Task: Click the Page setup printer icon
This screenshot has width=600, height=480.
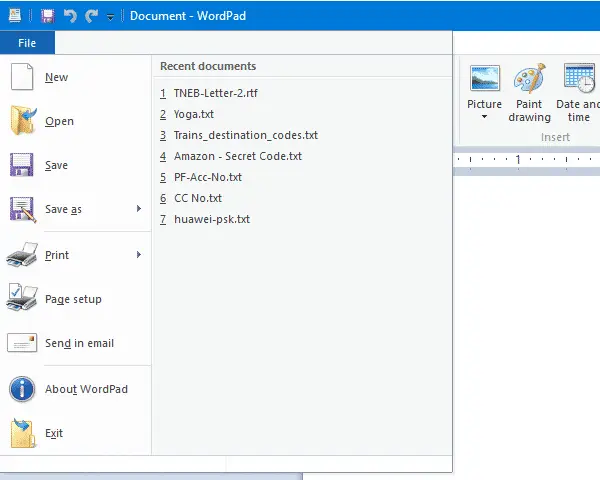Action: click(22, 297)
